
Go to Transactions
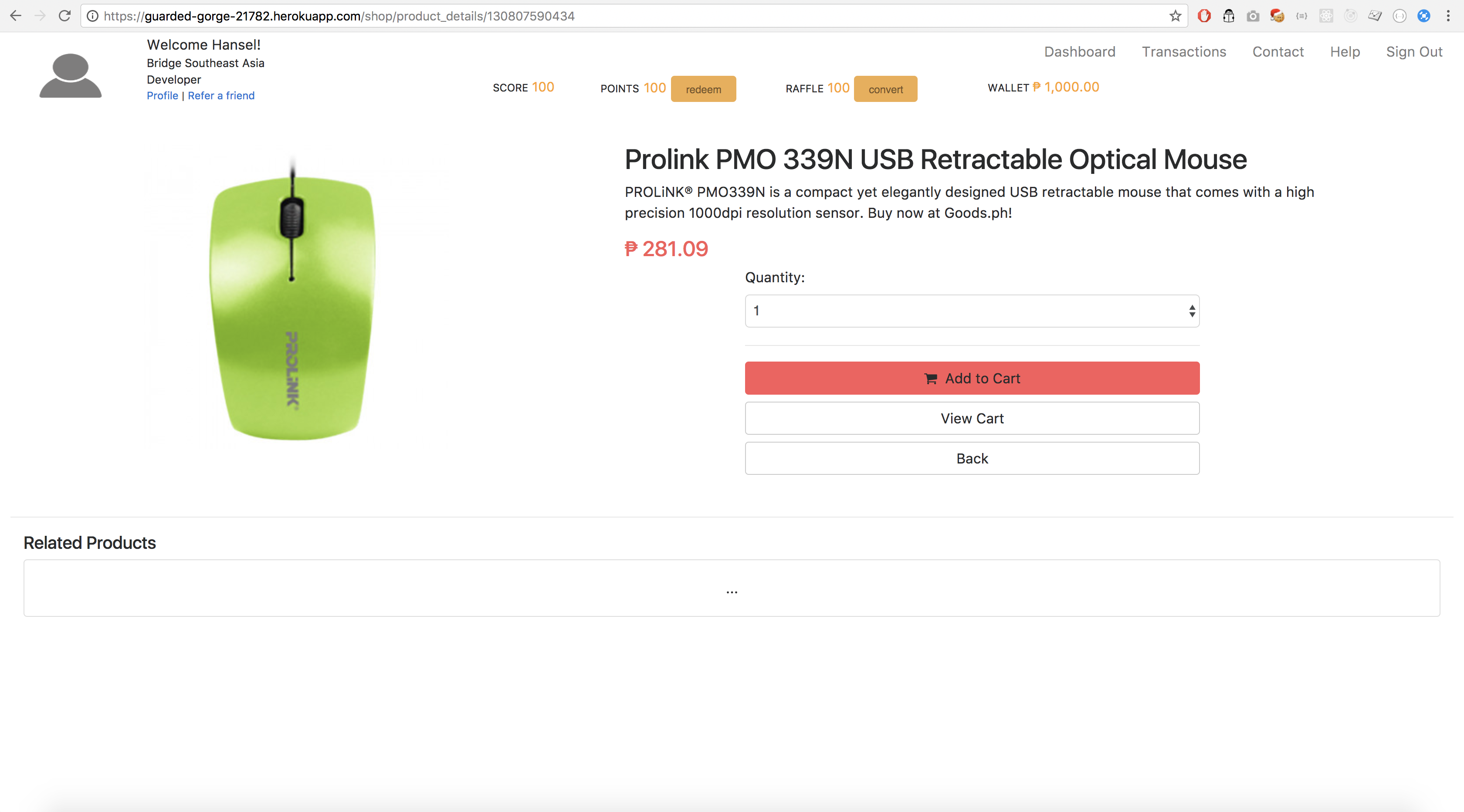coord(1184,52)
